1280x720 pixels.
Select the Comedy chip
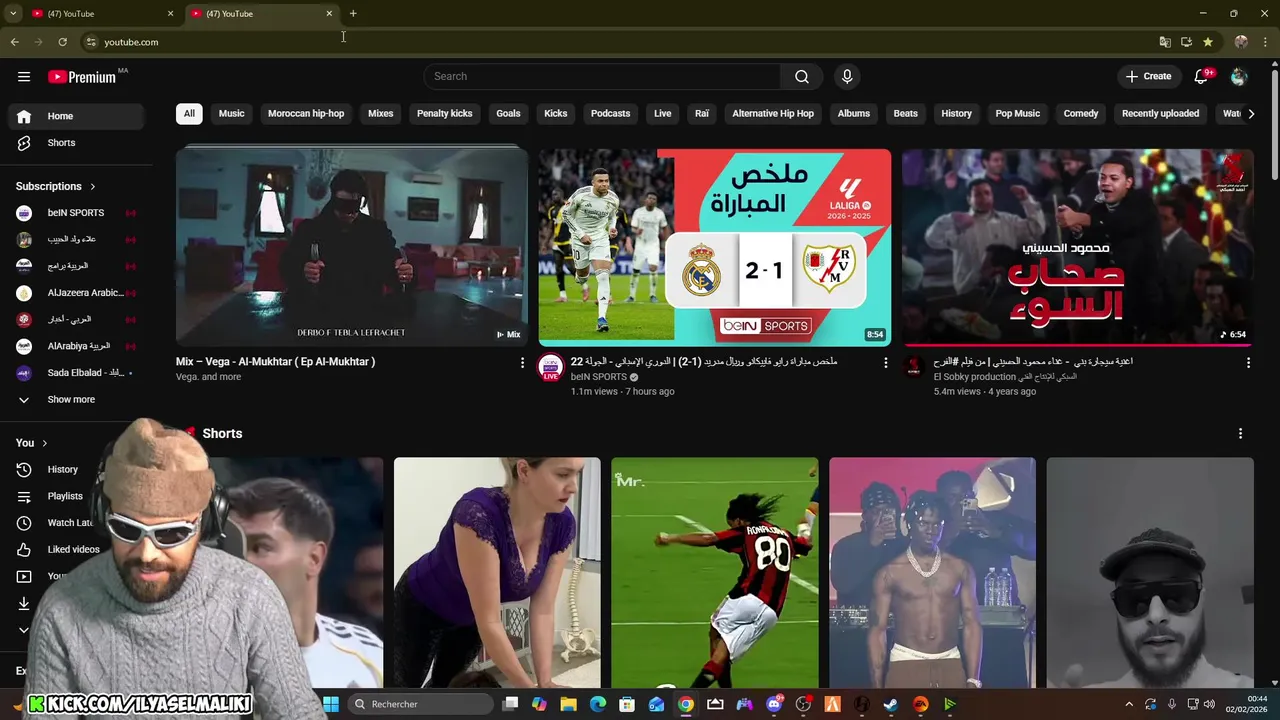pyautogui.click(x=1080, y=113)
